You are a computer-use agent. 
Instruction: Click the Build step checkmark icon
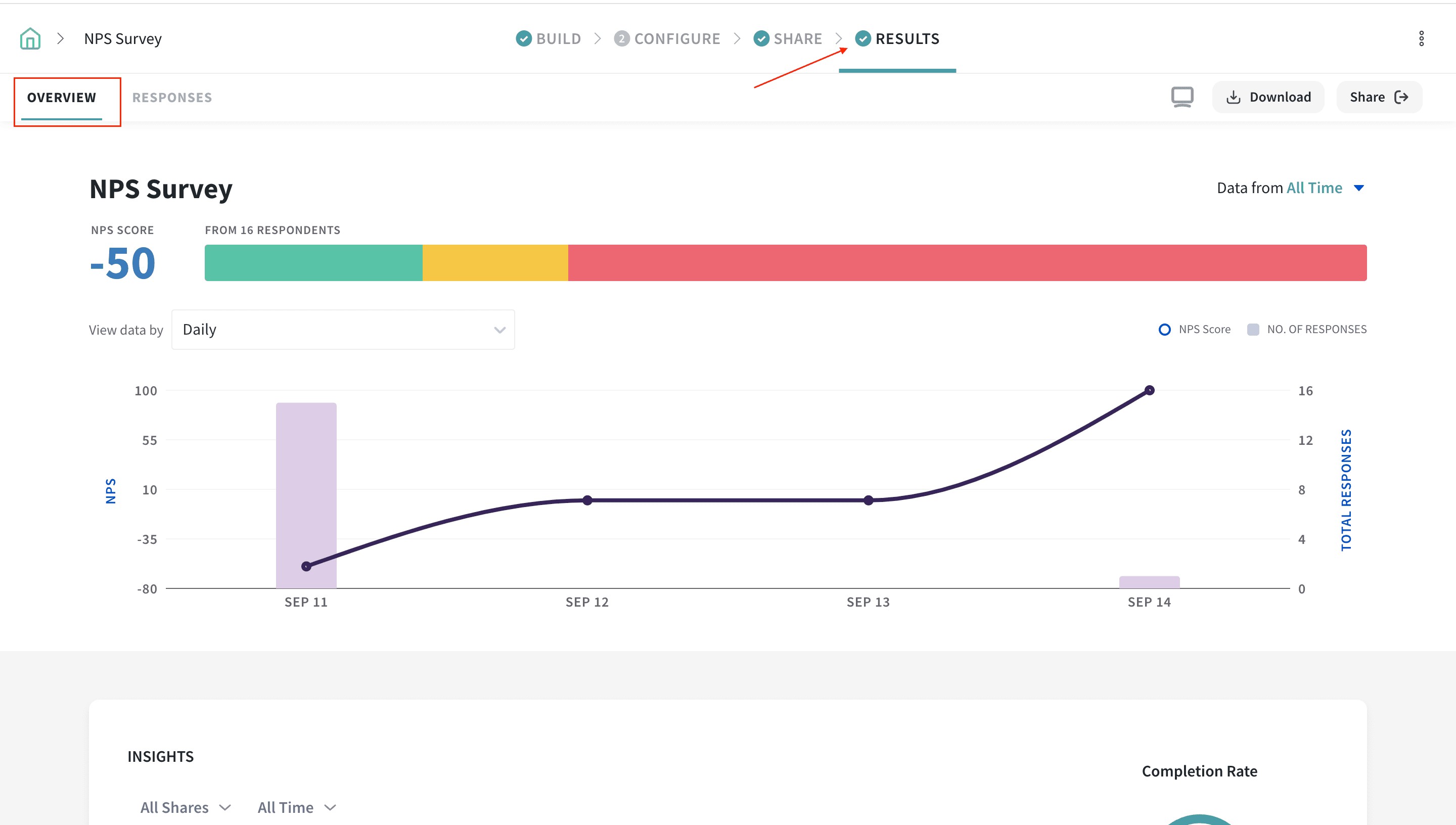[523, 38]
